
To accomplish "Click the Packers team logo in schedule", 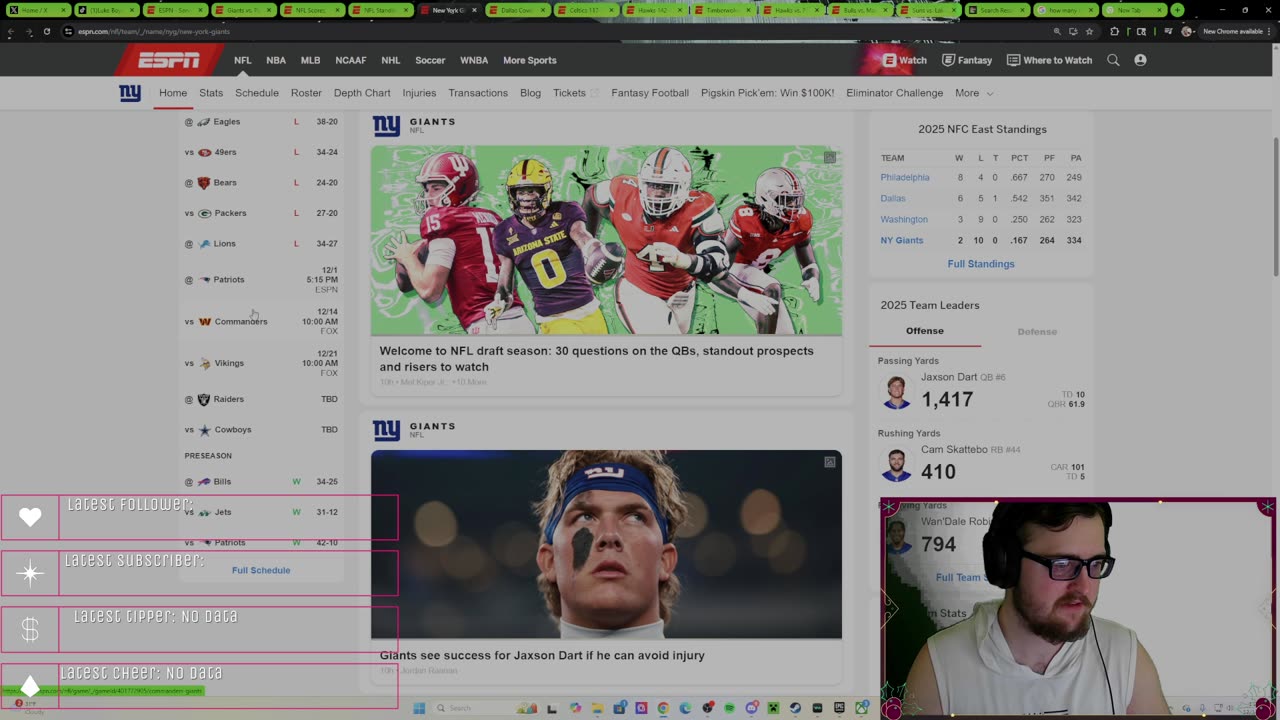I will 204,213.
